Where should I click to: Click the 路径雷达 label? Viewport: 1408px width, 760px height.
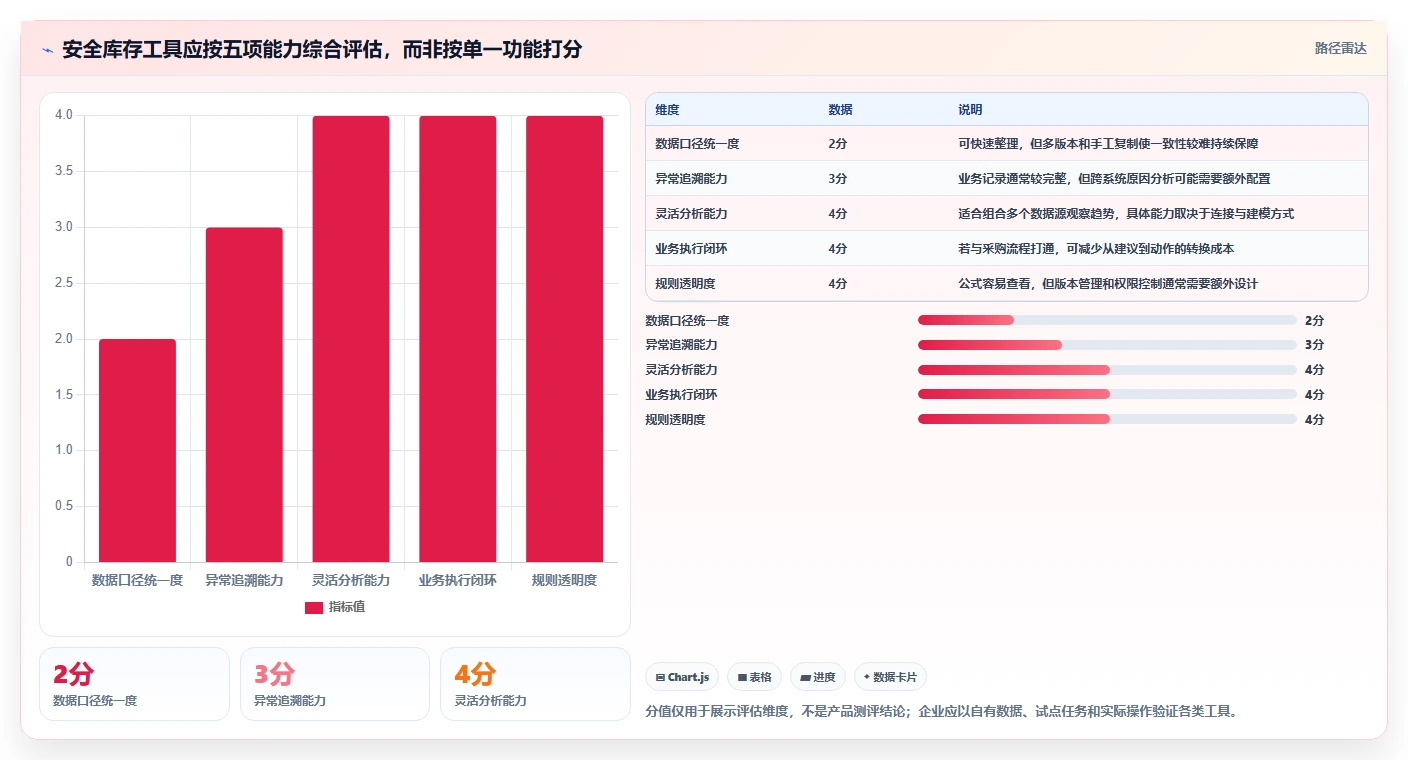click(x=1340, y=48)
